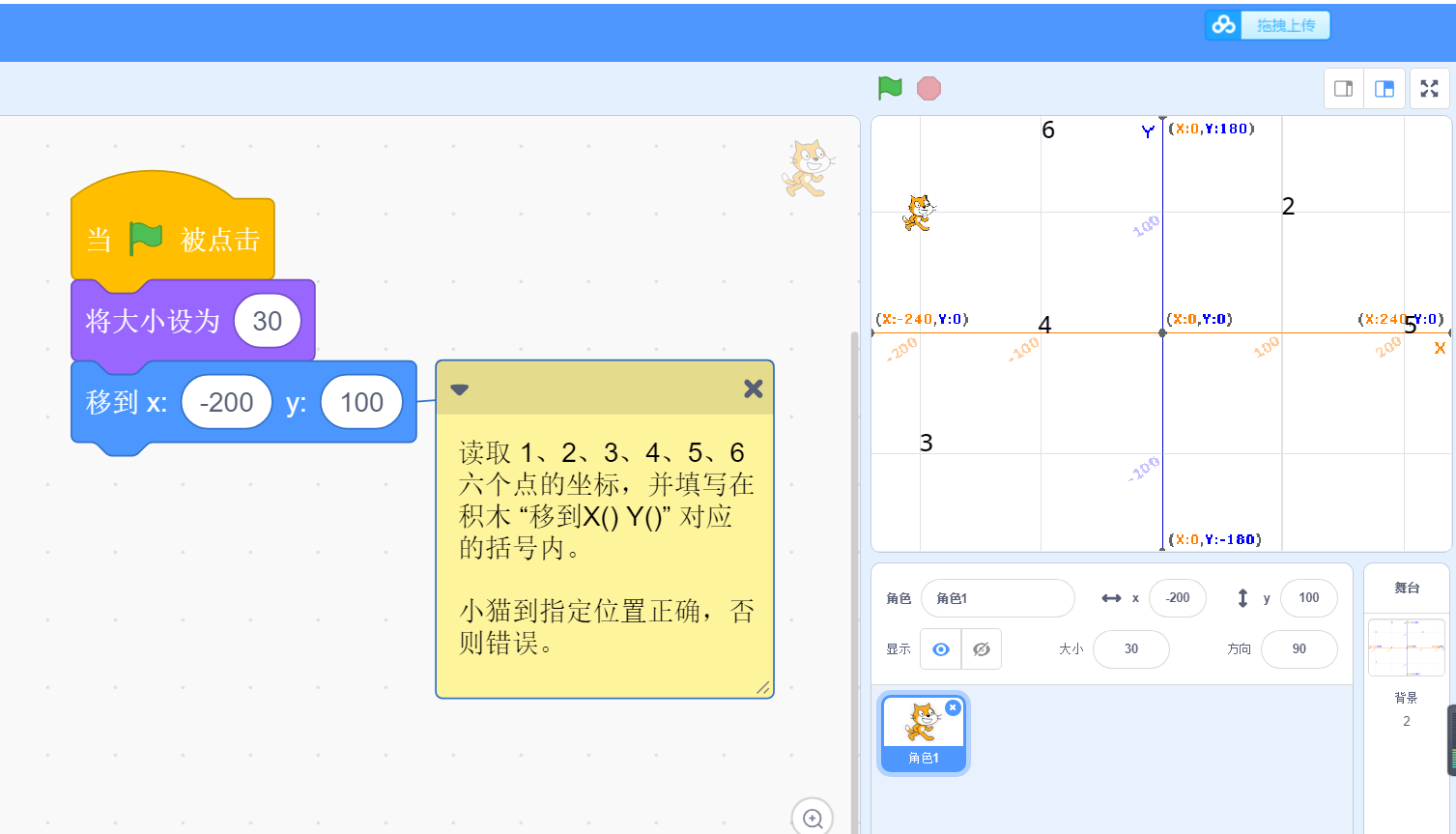Viewport: 1456px width, 834px height.
Task: Collapse the comment with the arrow
Action: pos(460,389)
